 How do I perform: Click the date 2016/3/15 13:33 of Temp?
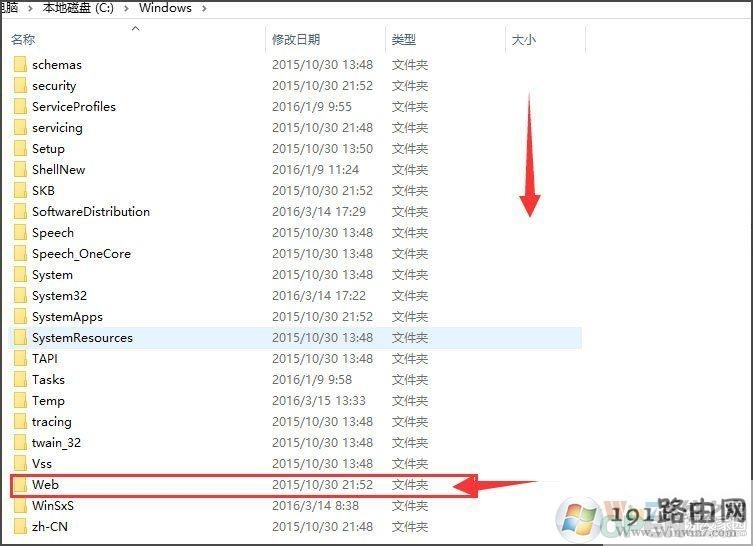tap(319, 400)
